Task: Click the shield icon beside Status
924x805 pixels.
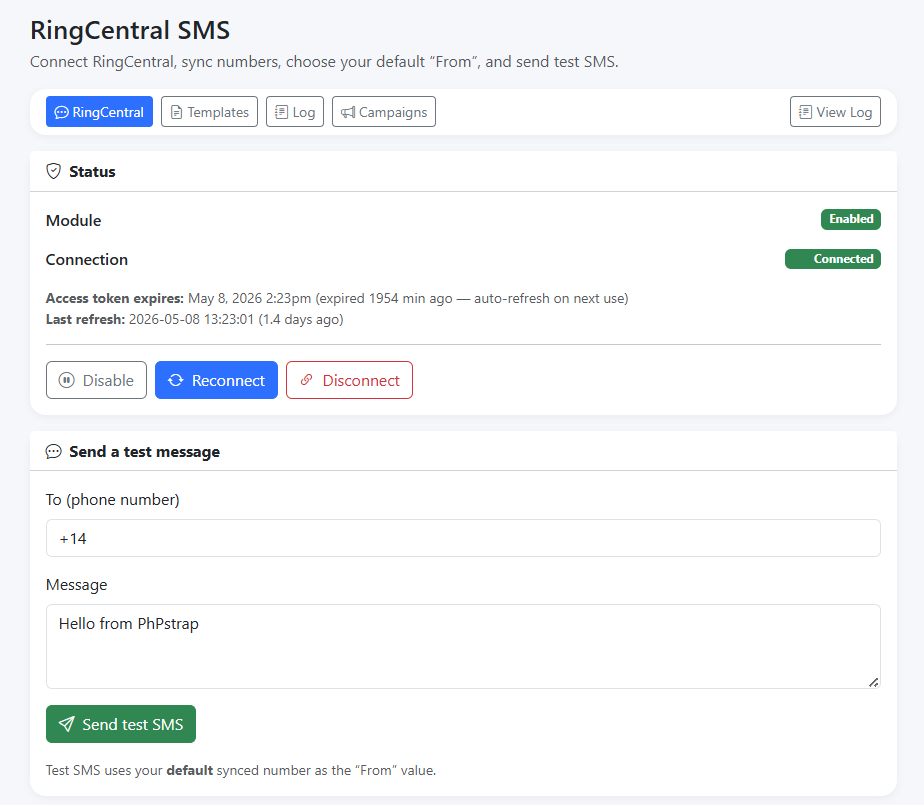Action: tap(54, 171)
